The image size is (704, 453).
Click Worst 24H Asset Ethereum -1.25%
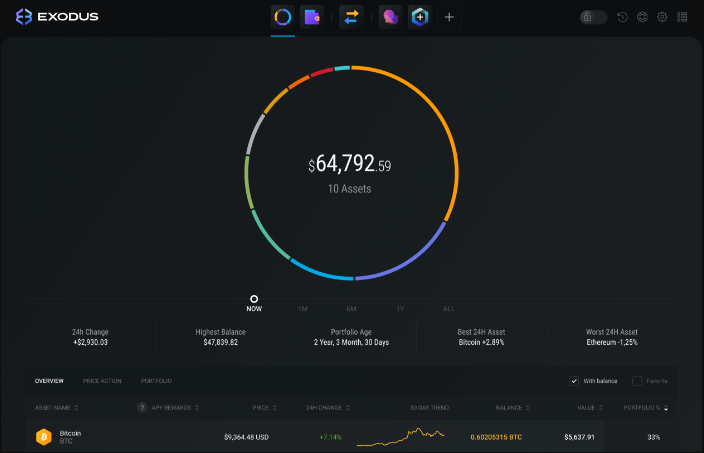click(x=612, y=337)
